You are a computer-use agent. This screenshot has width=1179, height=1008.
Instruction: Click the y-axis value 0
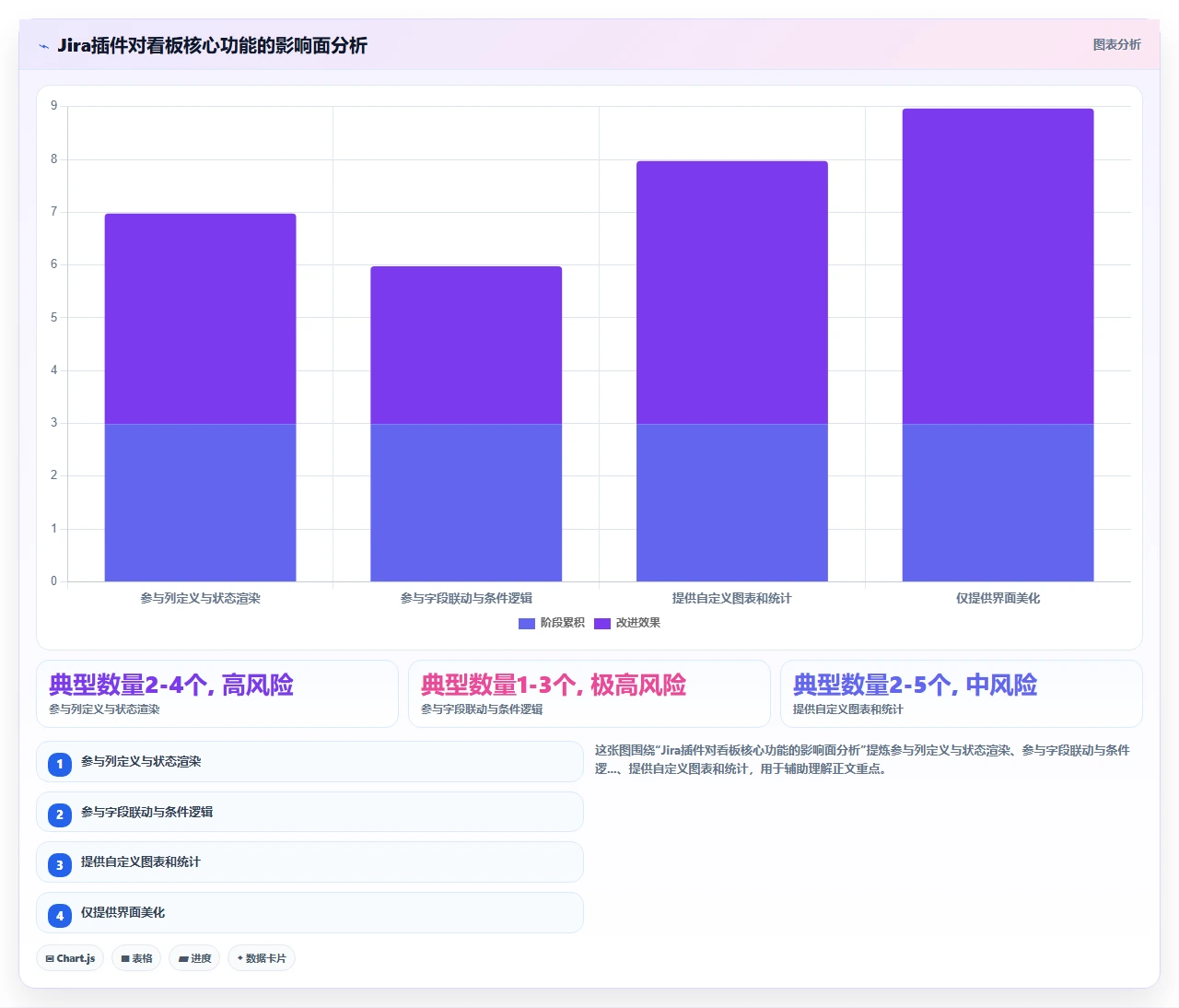[x=53, y=581]
